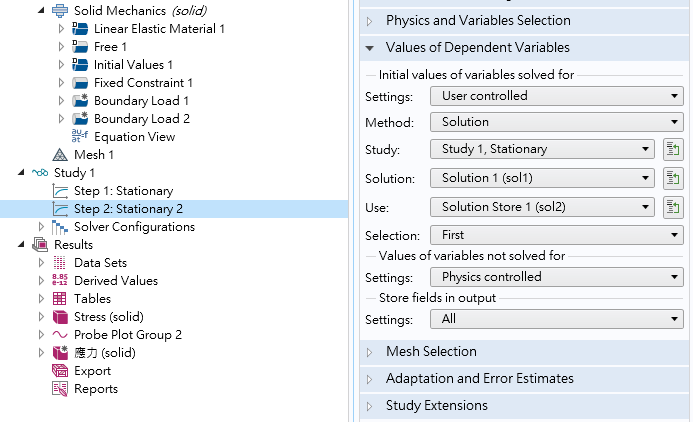Open the initial values Settings dropdown (User controlled)
The image size is (693, 422).
click(x=556, y=96)
